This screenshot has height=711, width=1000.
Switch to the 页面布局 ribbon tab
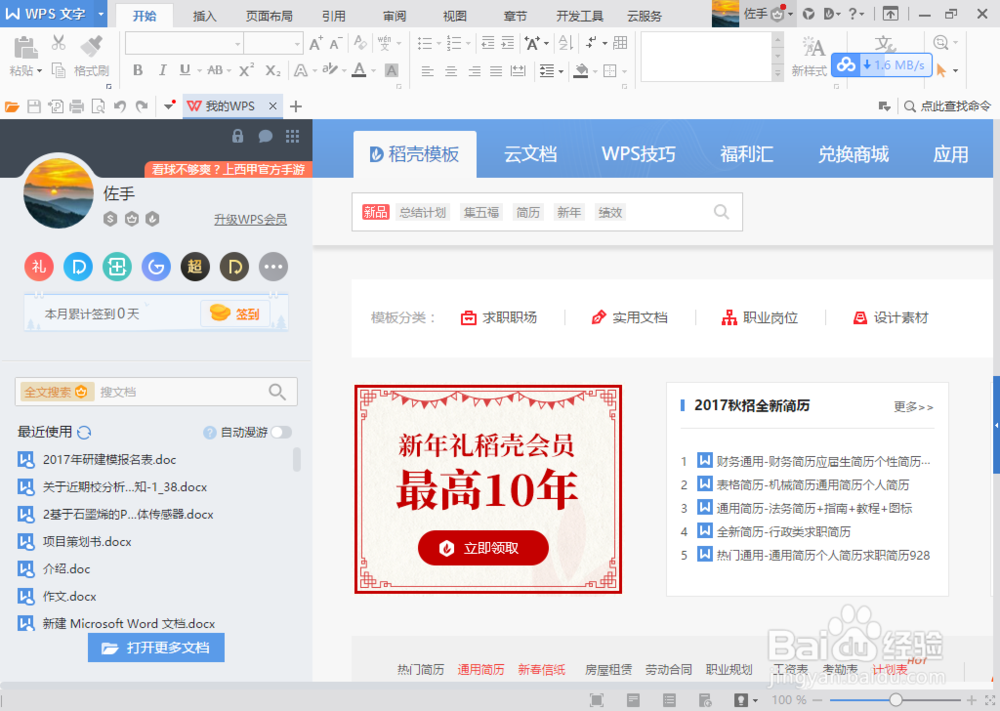[269, 16]
